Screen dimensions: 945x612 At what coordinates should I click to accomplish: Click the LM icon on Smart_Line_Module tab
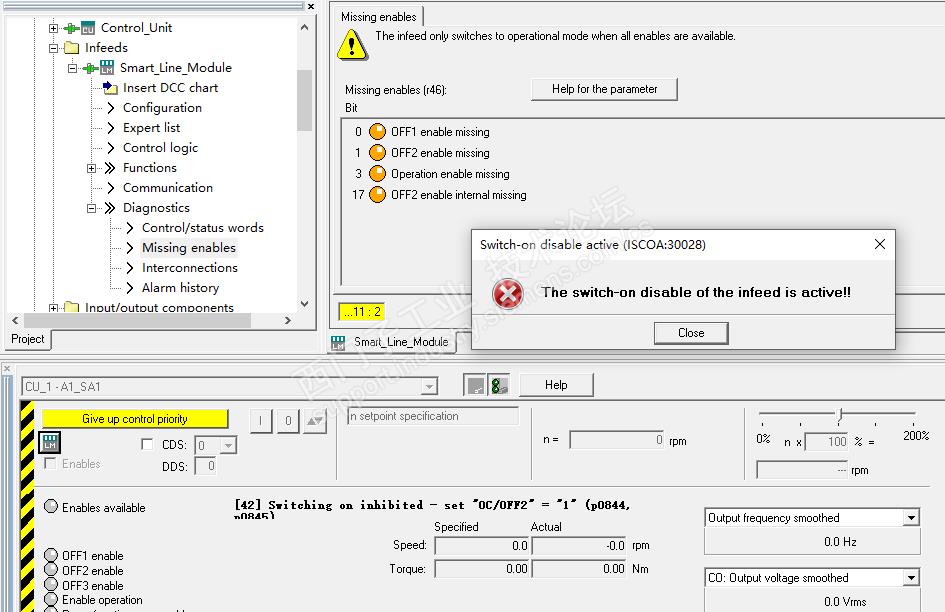[x=338, y=343]
